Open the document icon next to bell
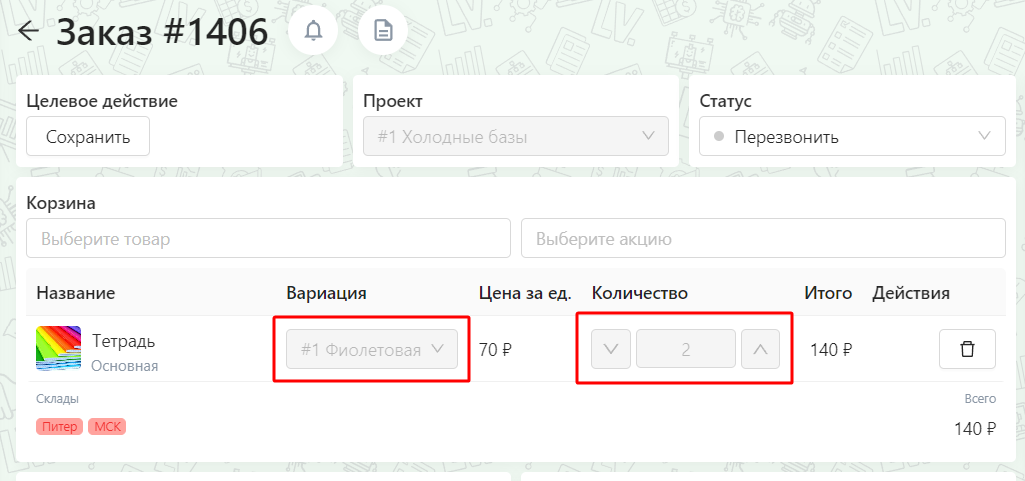This screenshot has width=1025, height=481. tap(383, 31)
